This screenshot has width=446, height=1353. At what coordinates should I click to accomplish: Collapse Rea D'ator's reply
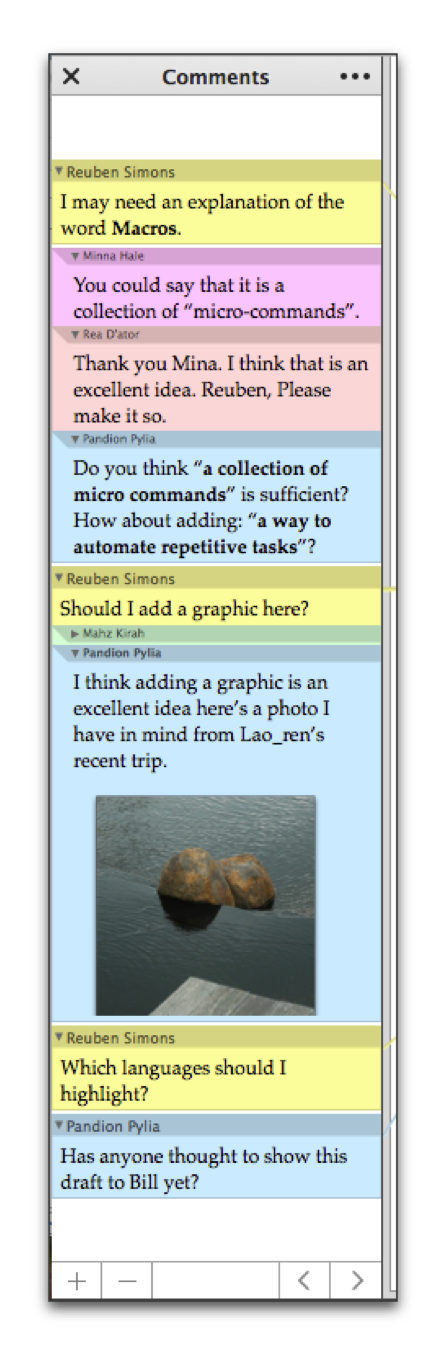click(76, 334)
